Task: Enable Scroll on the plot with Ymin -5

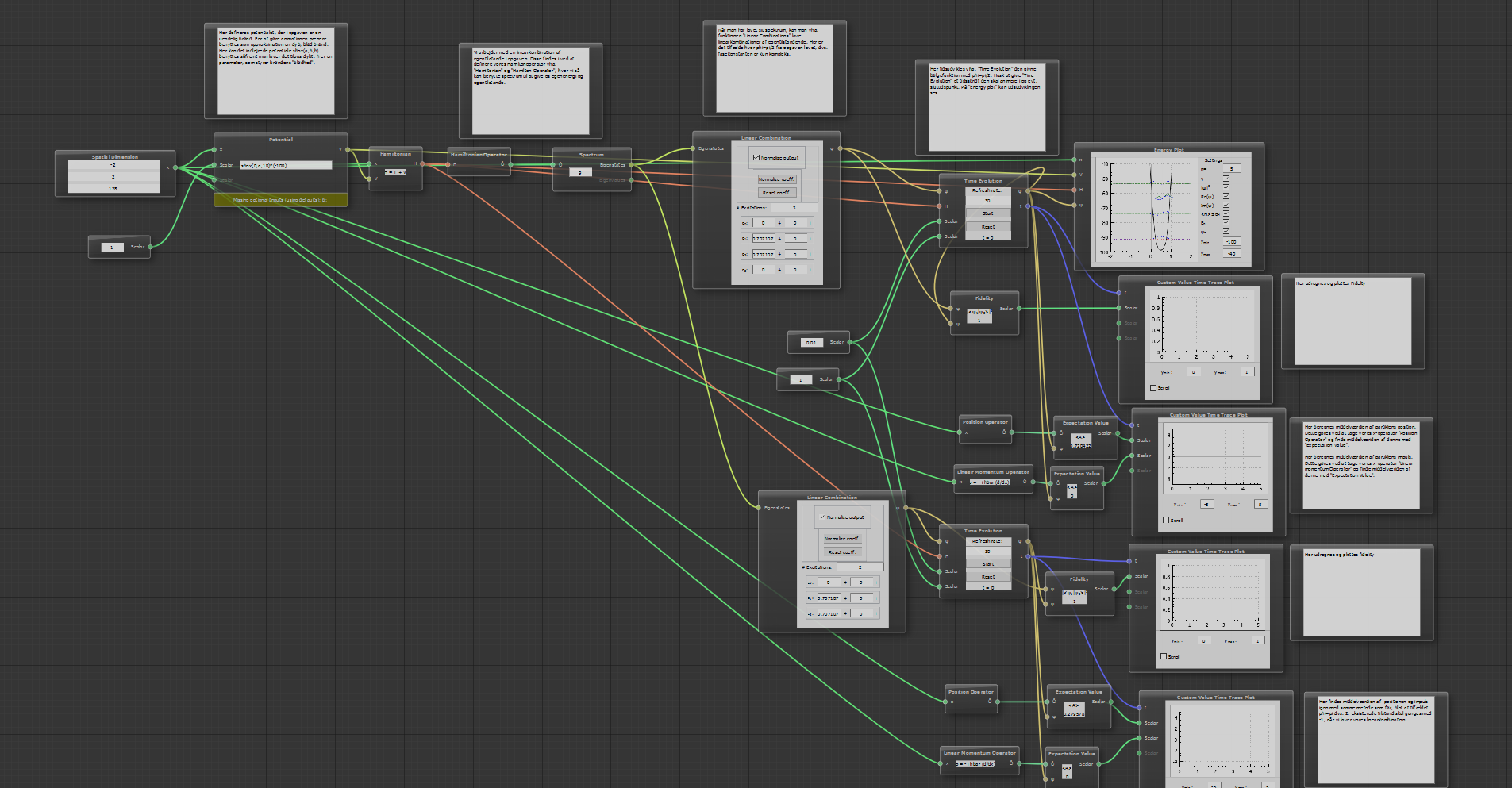Action: [x=1165, y=520]
